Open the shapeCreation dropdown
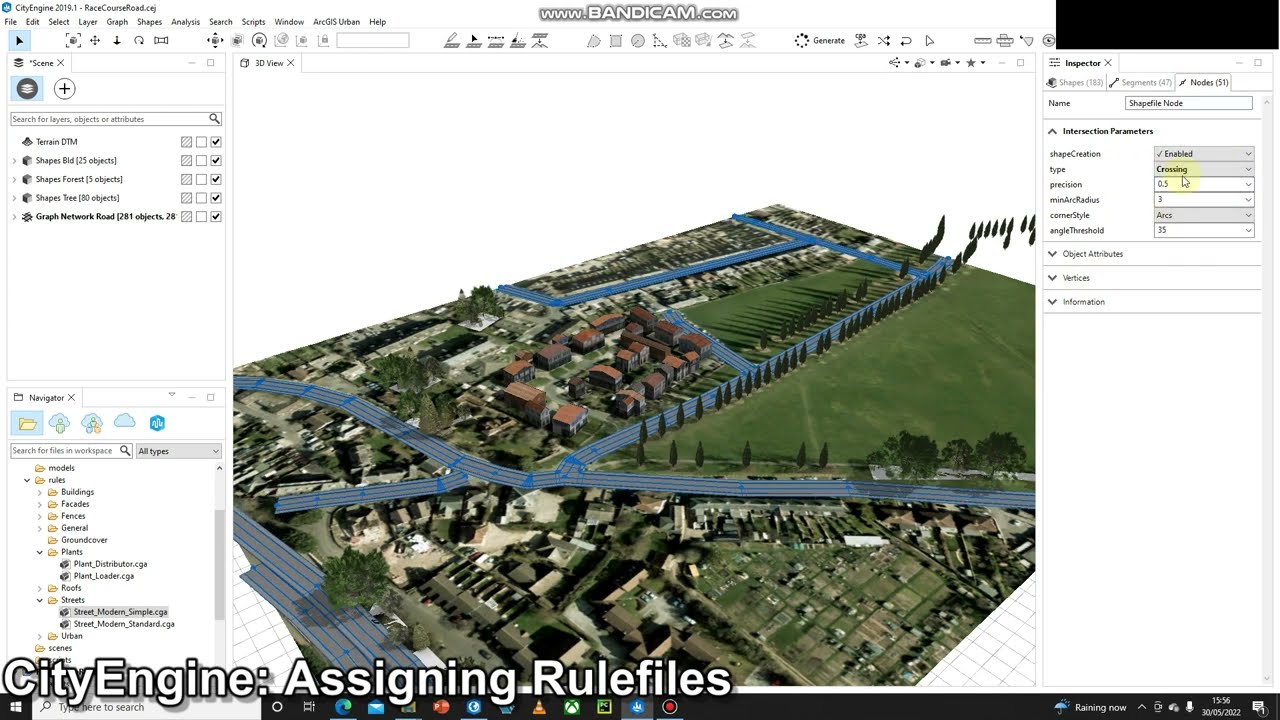This screenshot has height=720, width=1280. [1204, 154]
